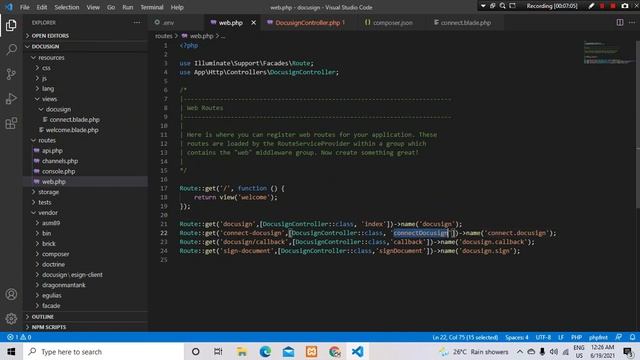Open the Accounts menu icon
The width and height of the screenshot is (640, 360).
(11, 294)
